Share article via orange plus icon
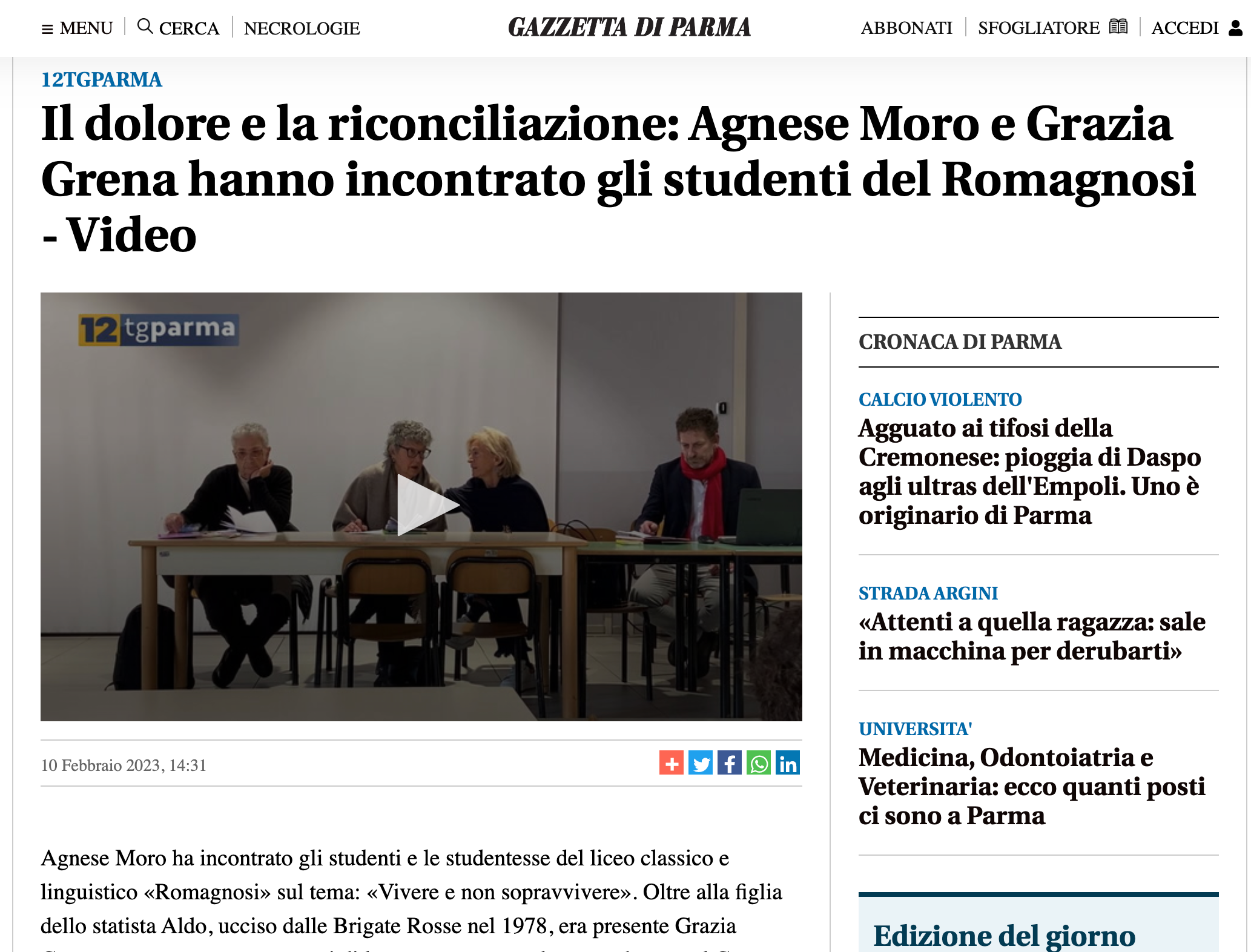Image resolution: width=1251 pixels, height=952 pixels. [671, 763]
